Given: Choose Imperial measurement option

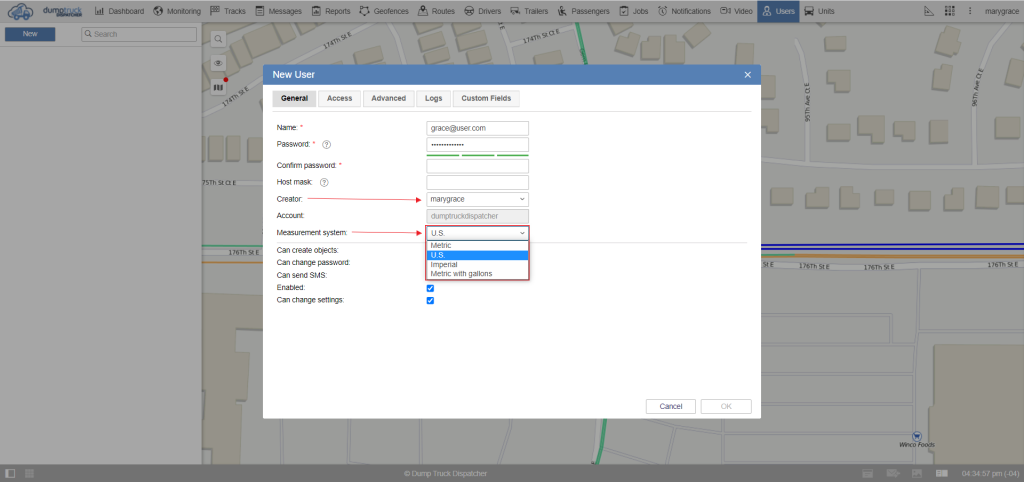Looking at the screenshot, I should tap(444, 264).
